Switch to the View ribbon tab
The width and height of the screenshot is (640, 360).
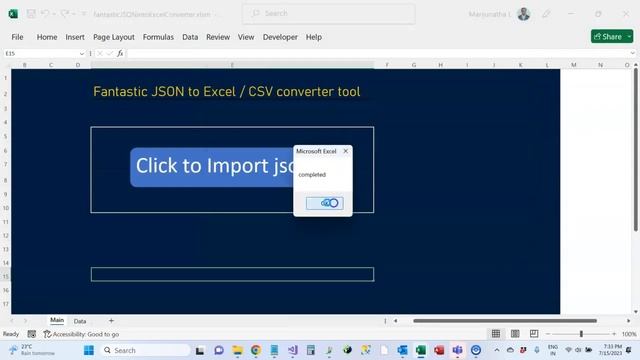246,37
